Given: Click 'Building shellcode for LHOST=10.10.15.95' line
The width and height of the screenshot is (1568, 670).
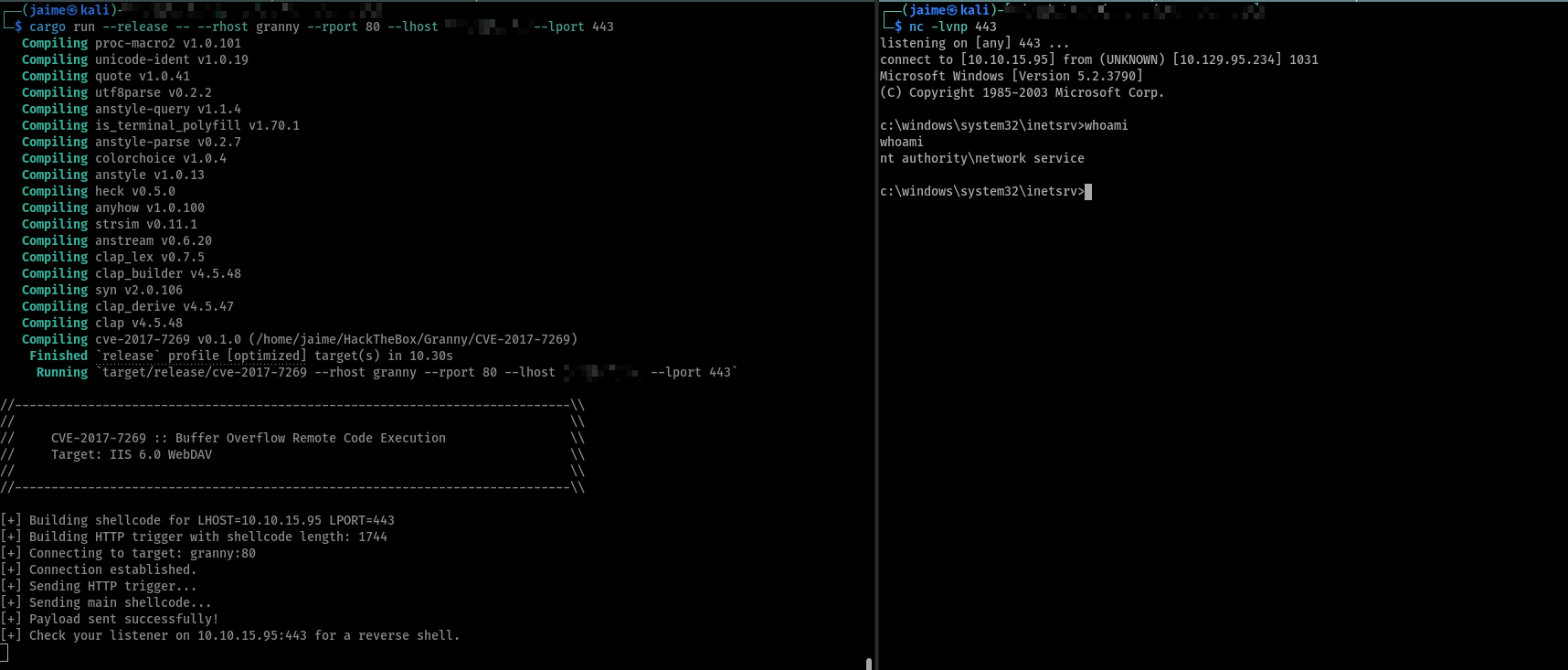Looking at the screenshot, I should (197, 520).
